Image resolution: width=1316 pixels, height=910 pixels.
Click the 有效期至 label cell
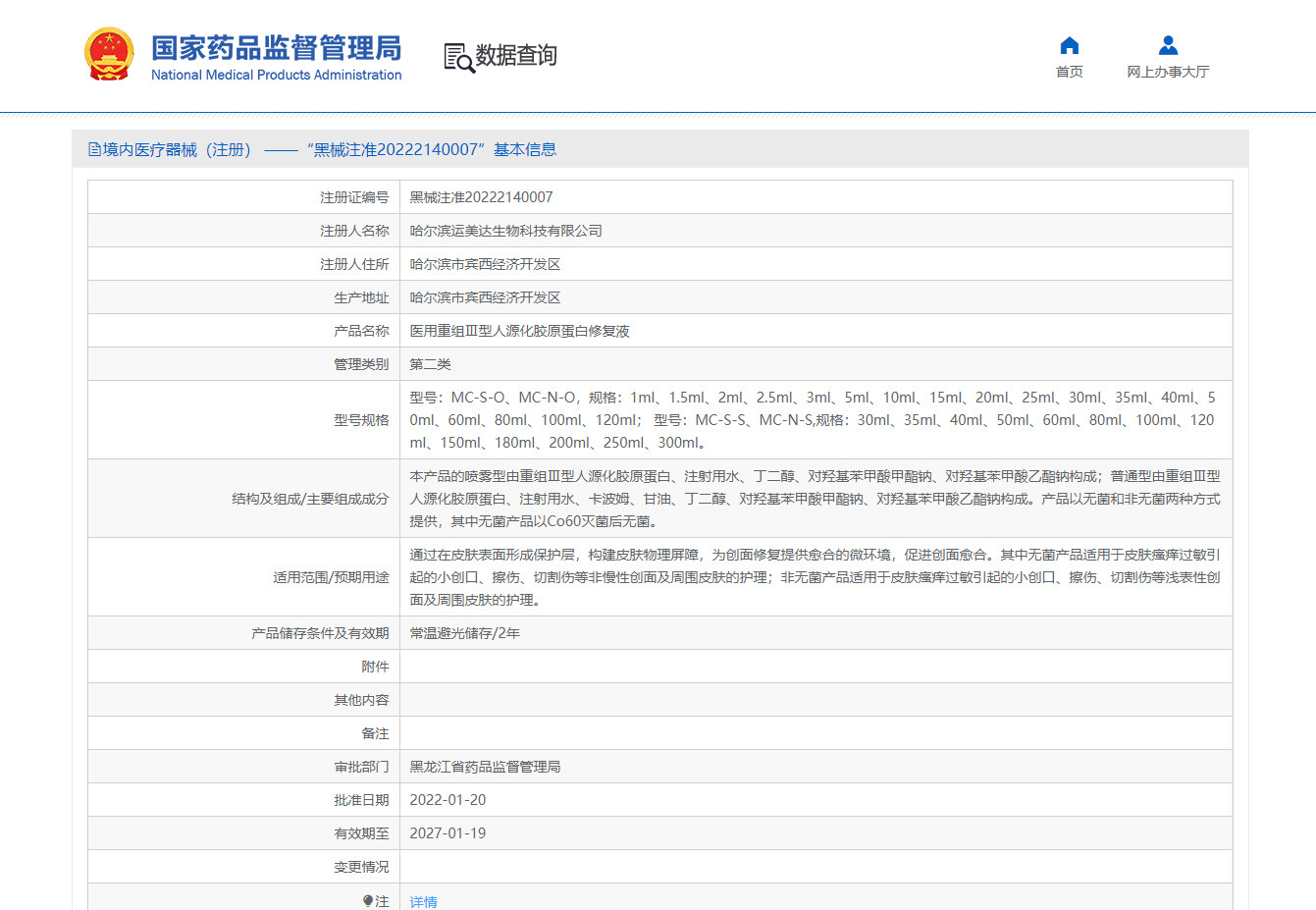tap(244, 833)
